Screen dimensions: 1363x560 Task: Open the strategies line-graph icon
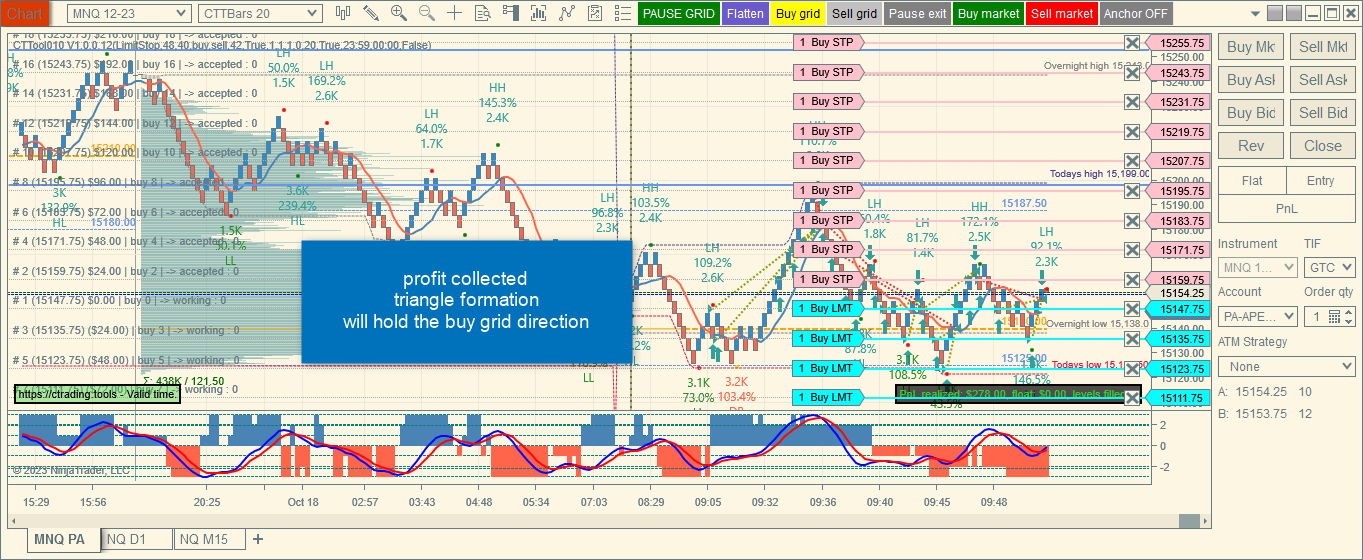567,13
